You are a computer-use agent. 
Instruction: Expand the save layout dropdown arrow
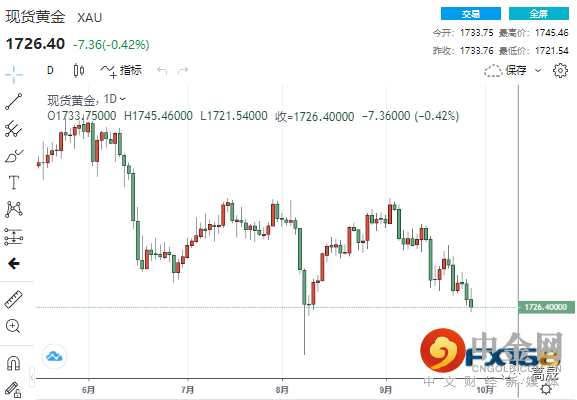538,70
